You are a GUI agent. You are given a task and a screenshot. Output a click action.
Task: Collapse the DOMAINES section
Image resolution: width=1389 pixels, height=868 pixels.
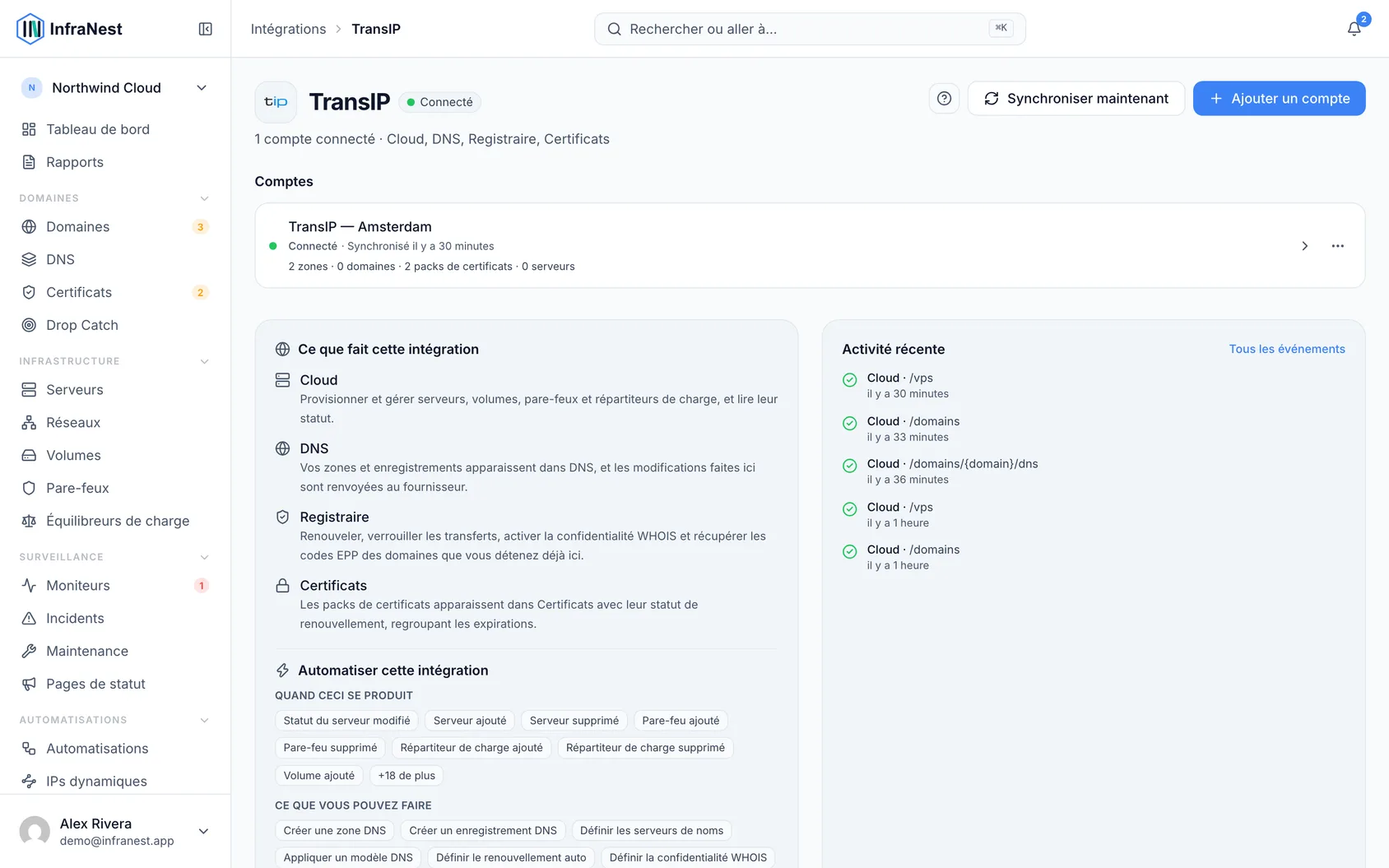(x=204, y=198)
